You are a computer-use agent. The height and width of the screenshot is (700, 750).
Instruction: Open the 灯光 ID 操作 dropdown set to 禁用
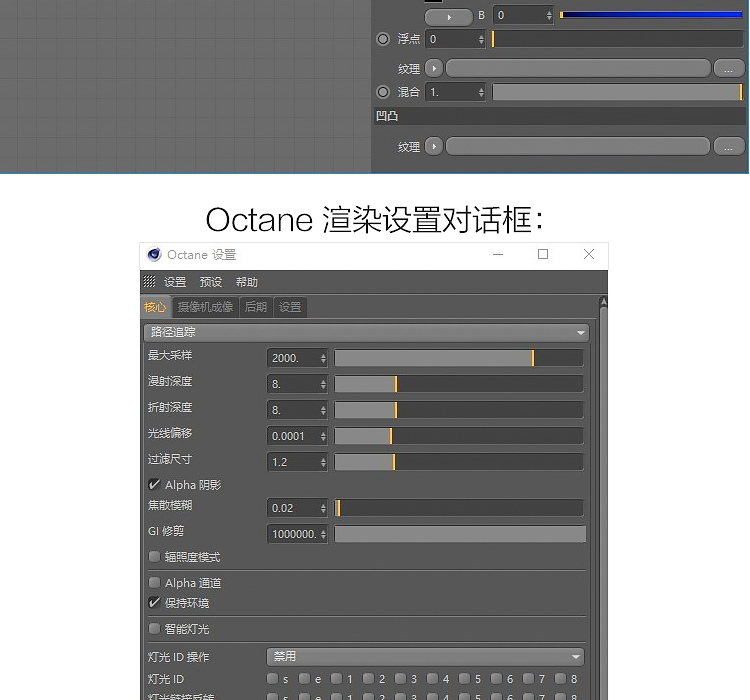click(425, 657)
